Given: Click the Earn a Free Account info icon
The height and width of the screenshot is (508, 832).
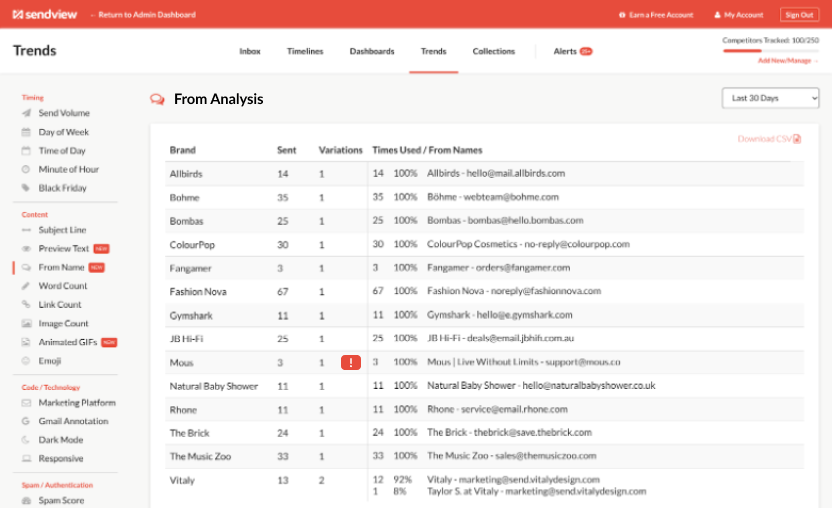Looking at the screenshot, I should 622,15.
